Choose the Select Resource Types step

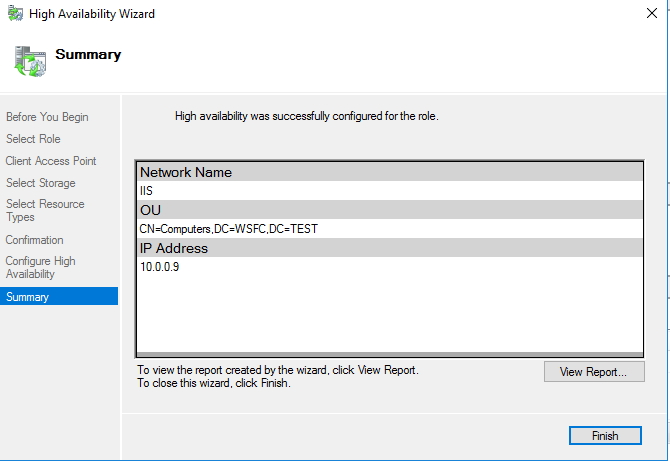(45, 210)
